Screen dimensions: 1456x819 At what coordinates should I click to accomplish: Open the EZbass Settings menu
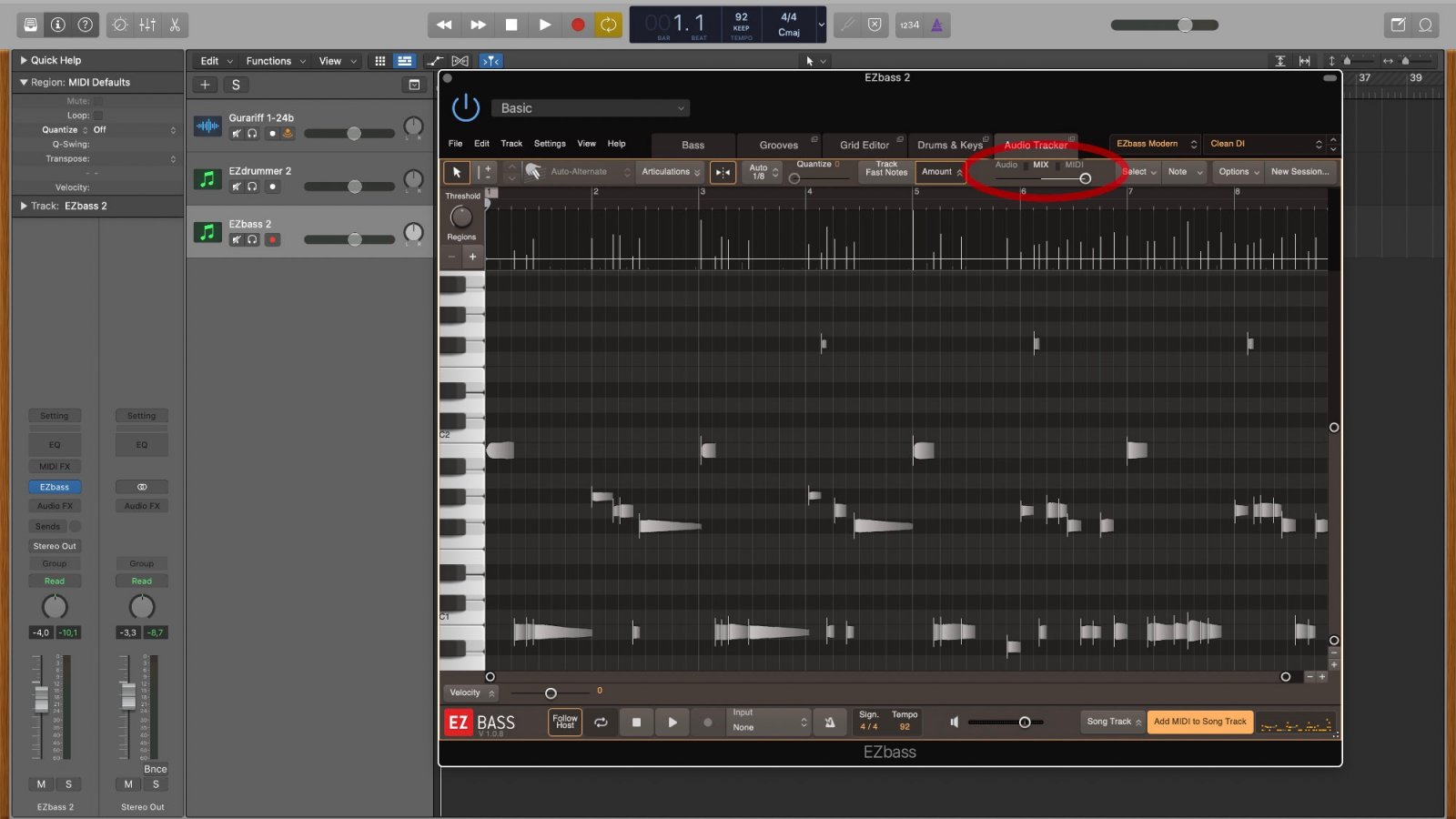[x=549, y=144]
